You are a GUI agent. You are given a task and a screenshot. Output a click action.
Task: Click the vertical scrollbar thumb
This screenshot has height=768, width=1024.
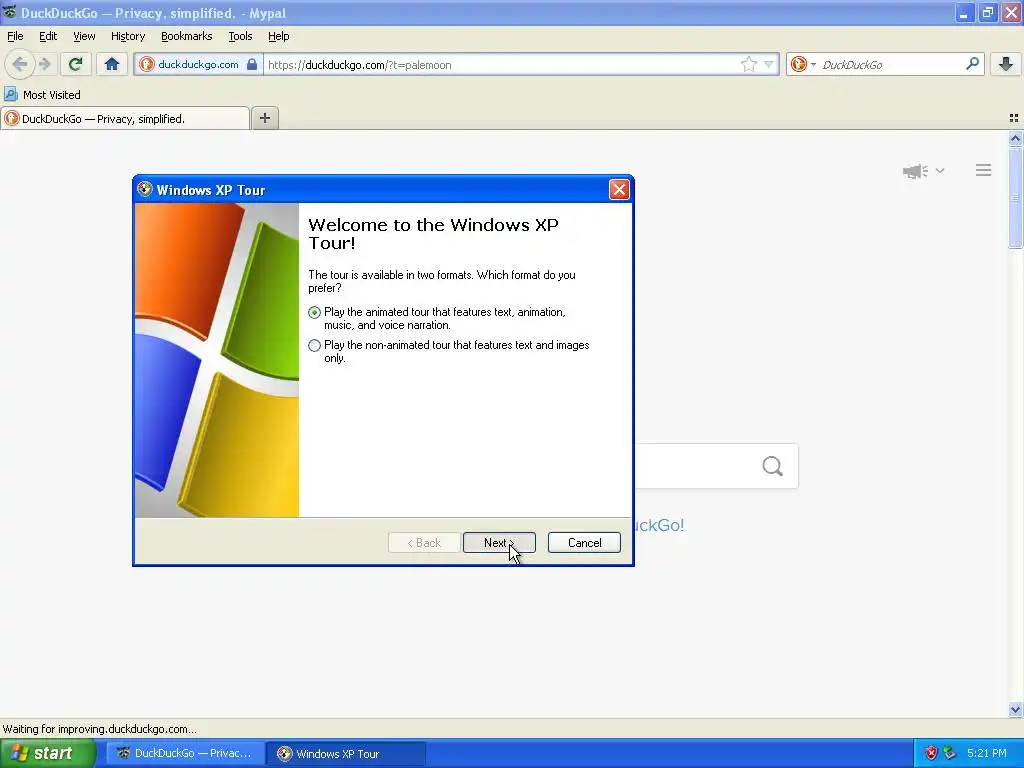click(x=1015, y=197)
